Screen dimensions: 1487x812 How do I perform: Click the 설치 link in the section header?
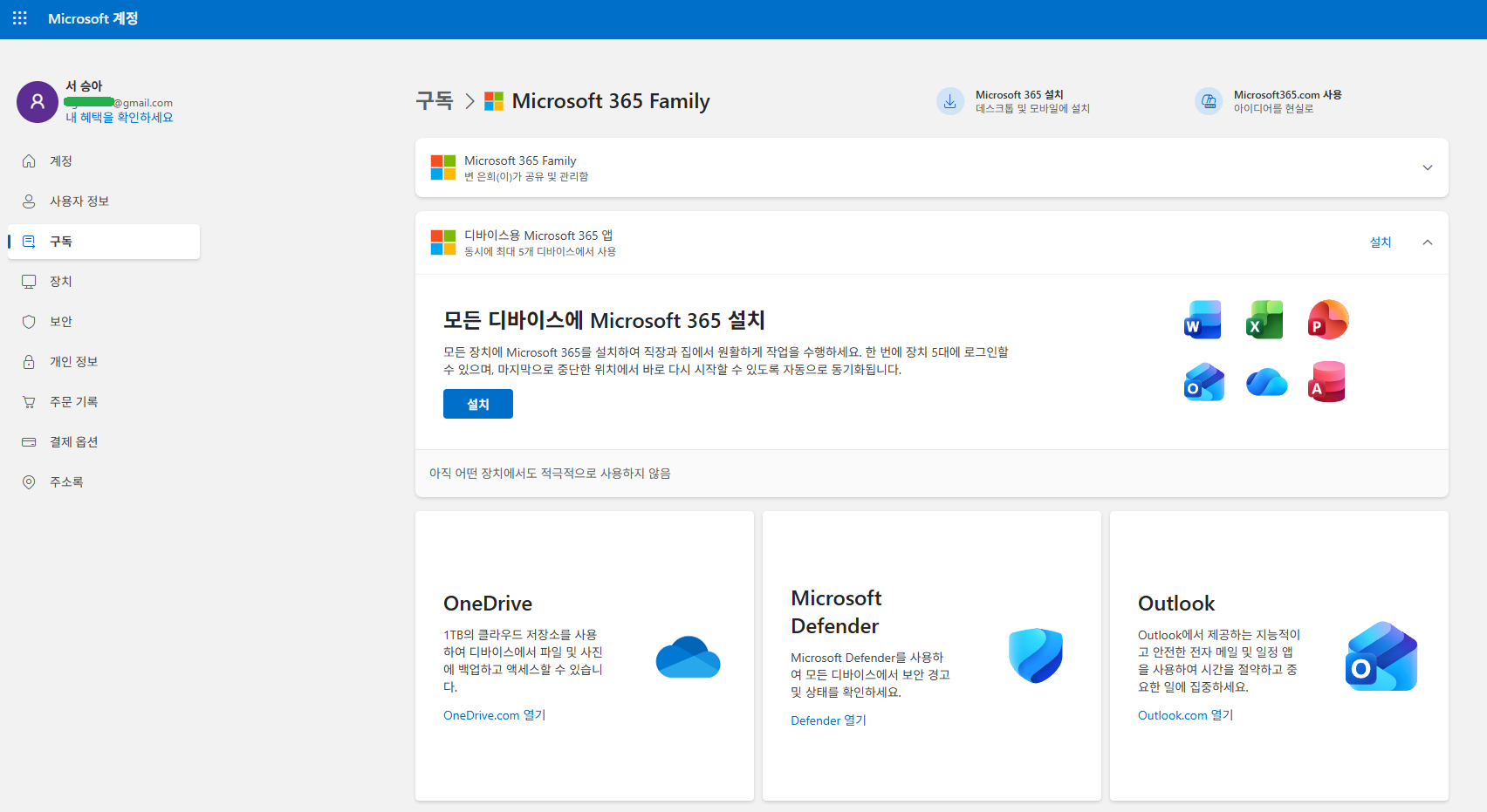point(1381,242)
